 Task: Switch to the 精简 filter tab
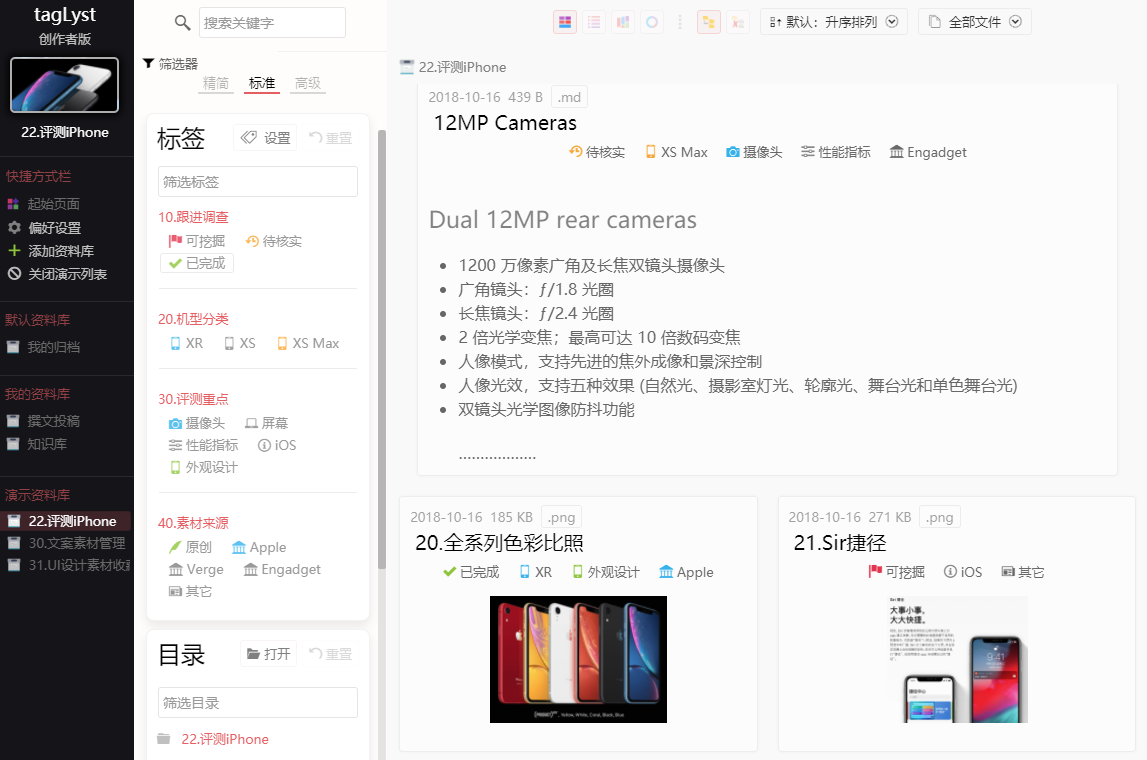216,83
